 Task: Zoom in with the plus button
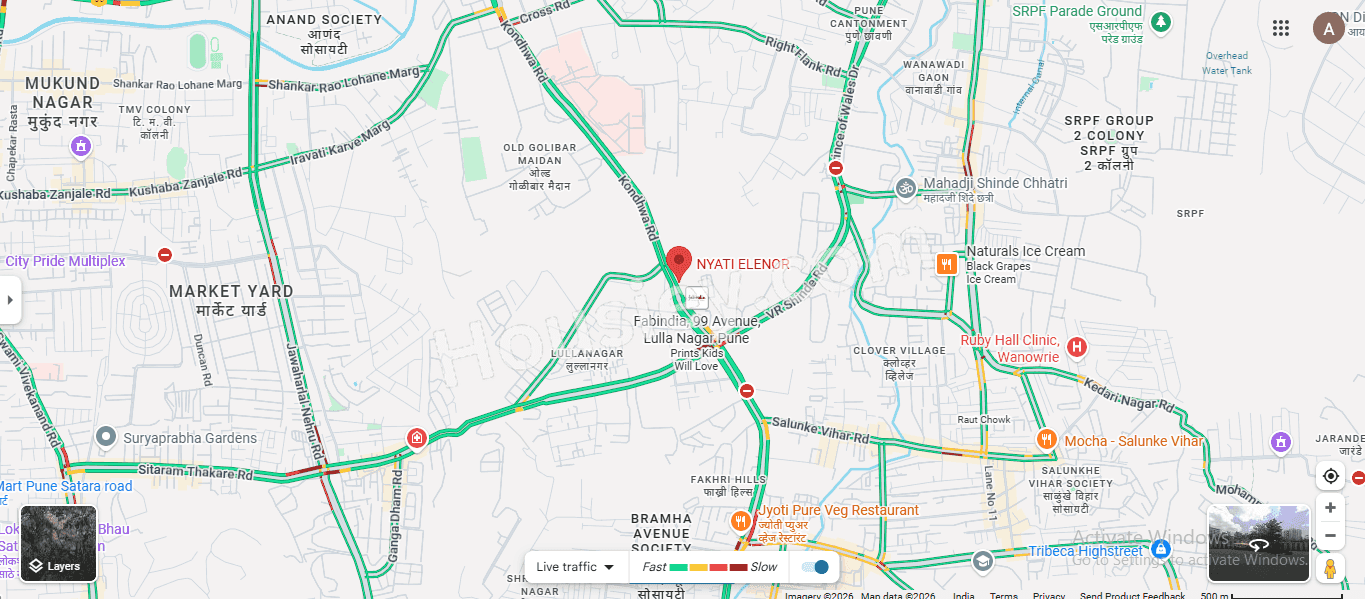pos(1330,508)
